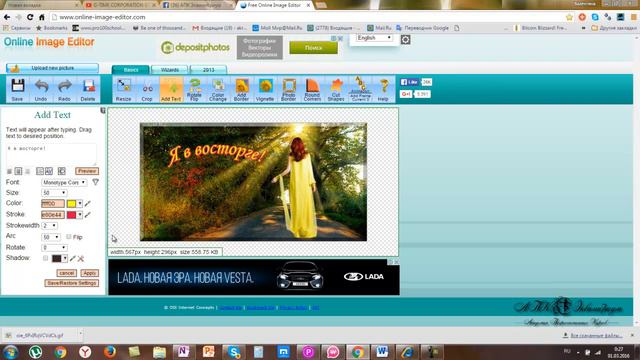
Task: Click the Facebook Like button
Action: click(409, 82)
